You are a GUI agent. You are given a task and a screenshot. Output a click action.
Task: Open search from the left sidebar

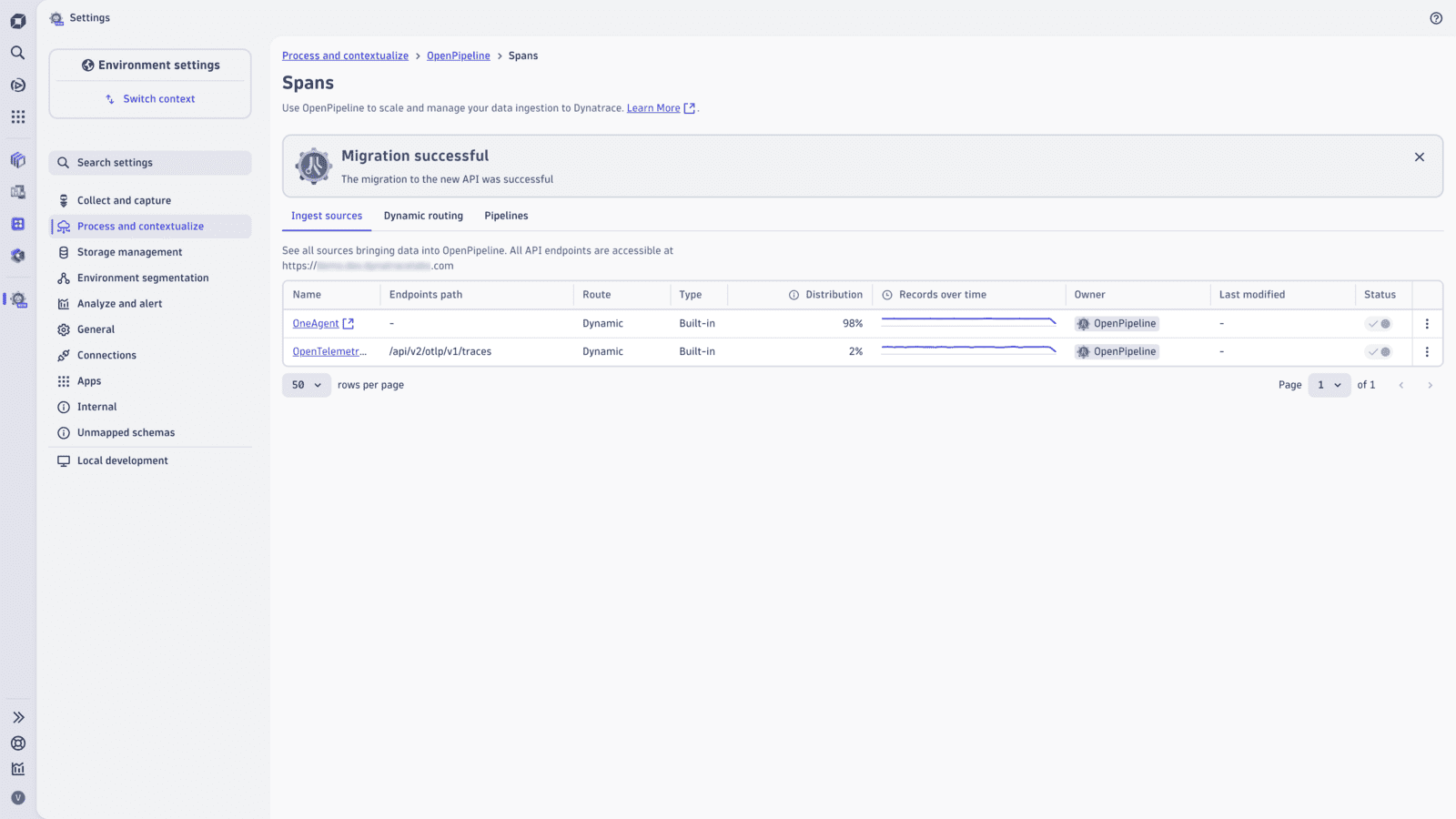coord(17,53)
